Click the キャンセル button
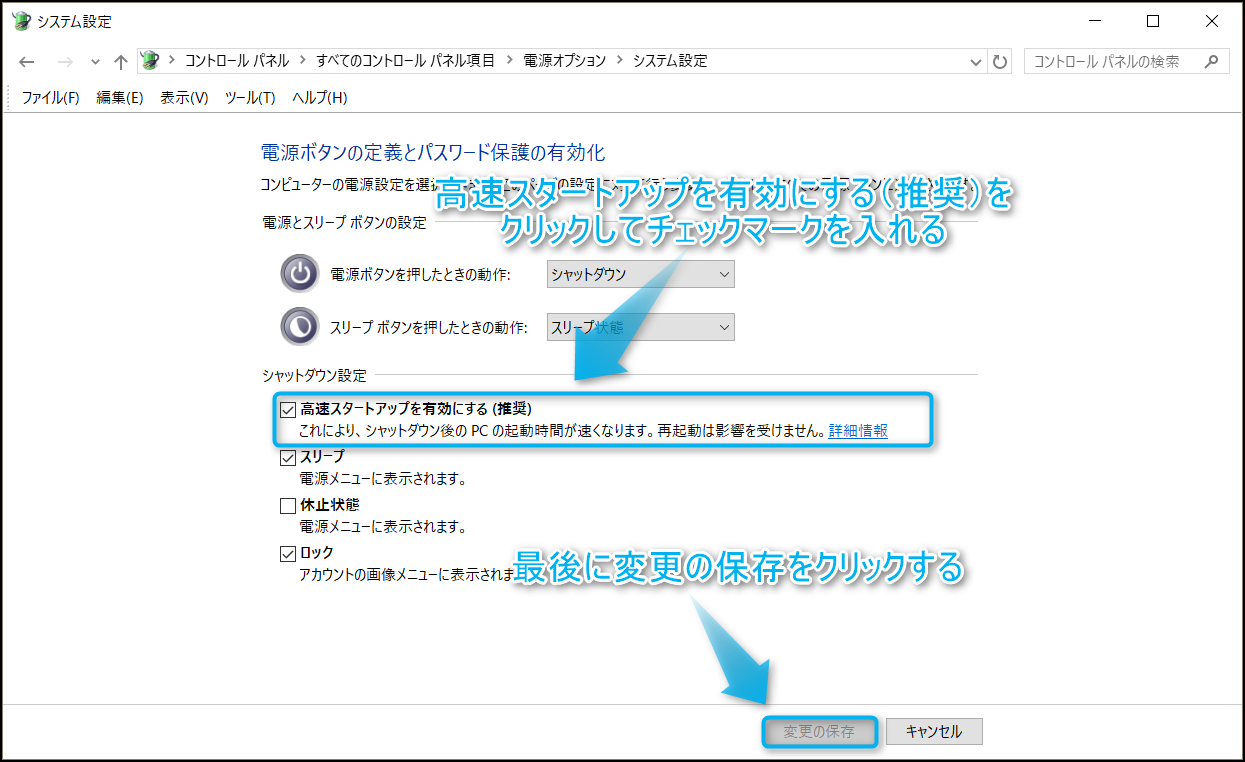The height and width of the screenshot is (762, 1245). [934, 732]
